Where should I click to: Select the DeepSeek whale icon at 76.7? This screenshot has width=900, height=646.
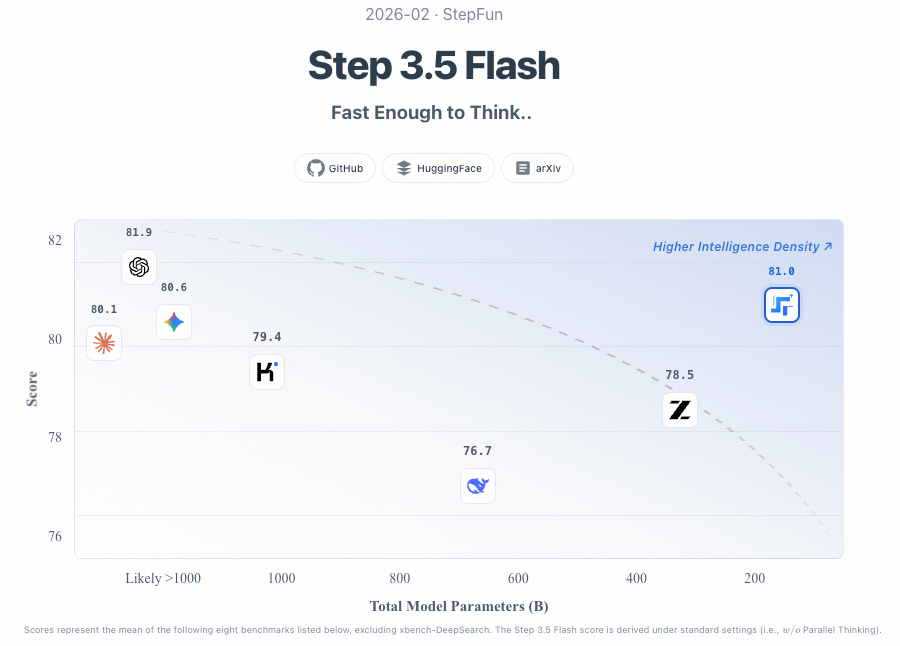click(478, 486)
